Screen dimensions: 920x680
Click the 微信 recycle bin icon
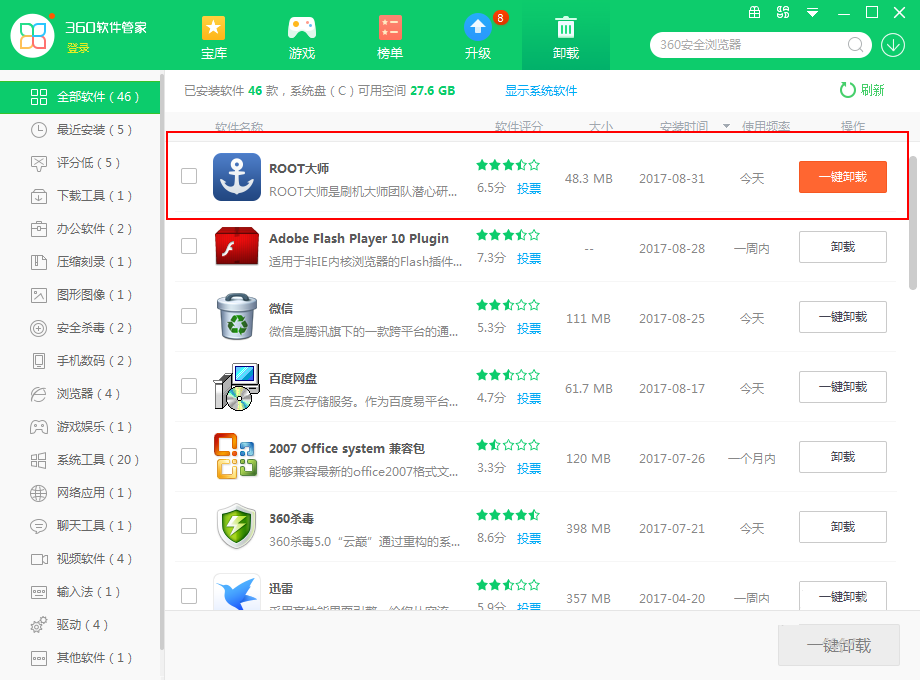(236, 316)
